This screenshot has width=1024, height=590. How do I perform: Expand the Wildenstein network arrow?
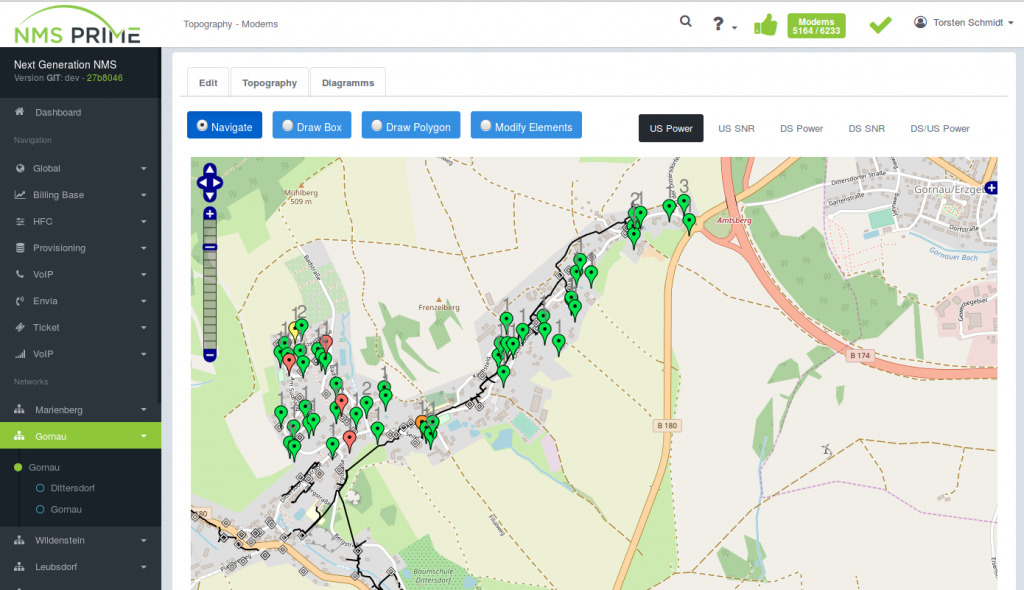(x=144, y=540)
